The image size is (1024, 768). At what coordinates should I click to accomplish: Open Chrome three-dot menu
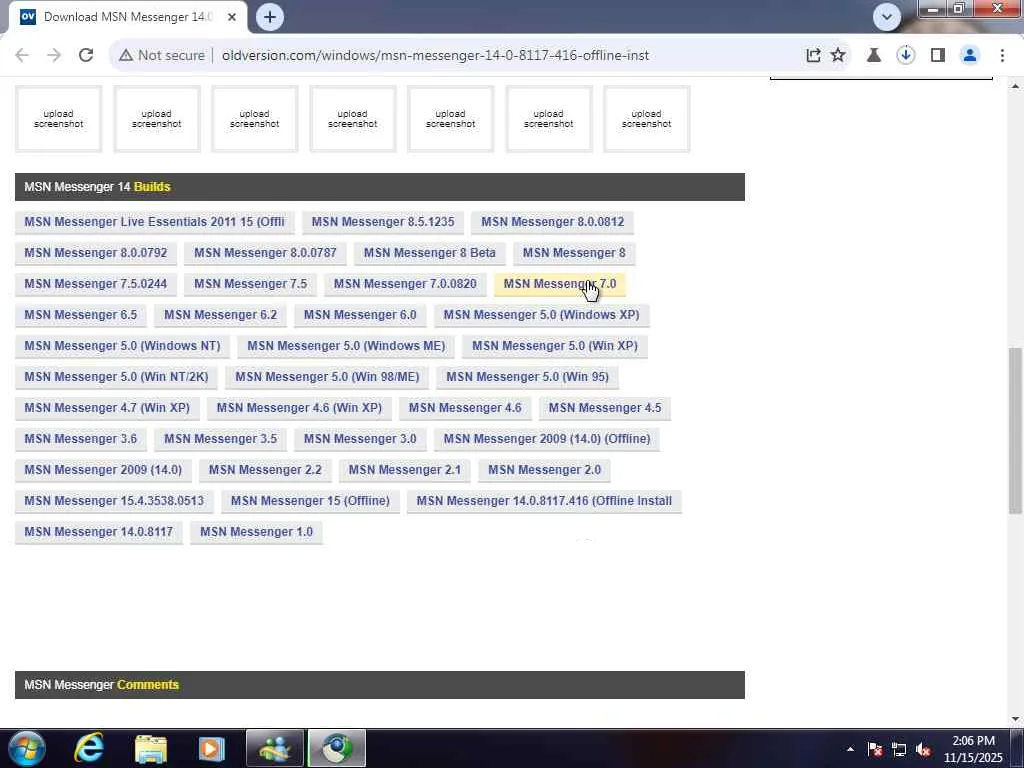1002,56
